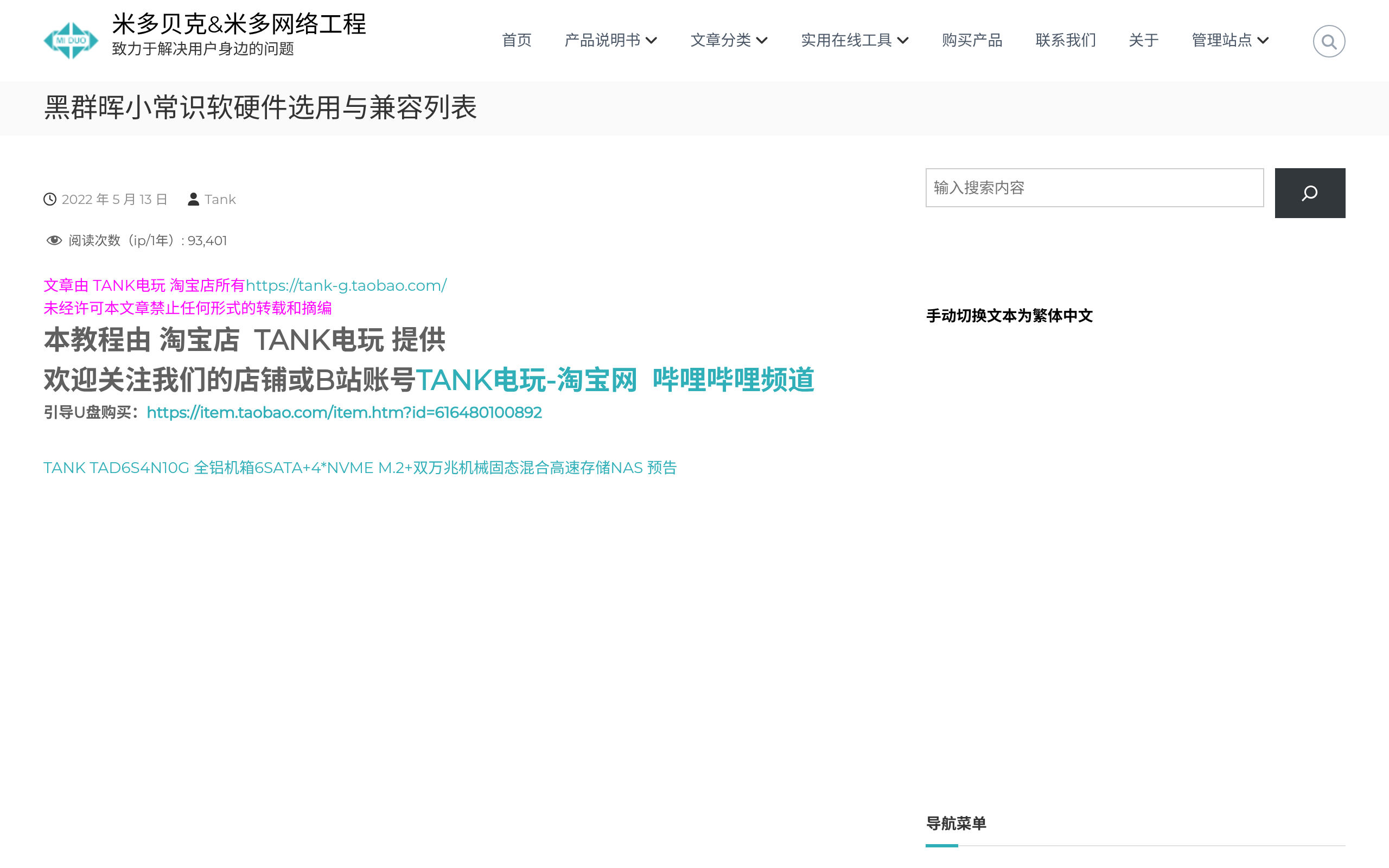Open the 哔哩哔哩频道 link

coord(733,380)
